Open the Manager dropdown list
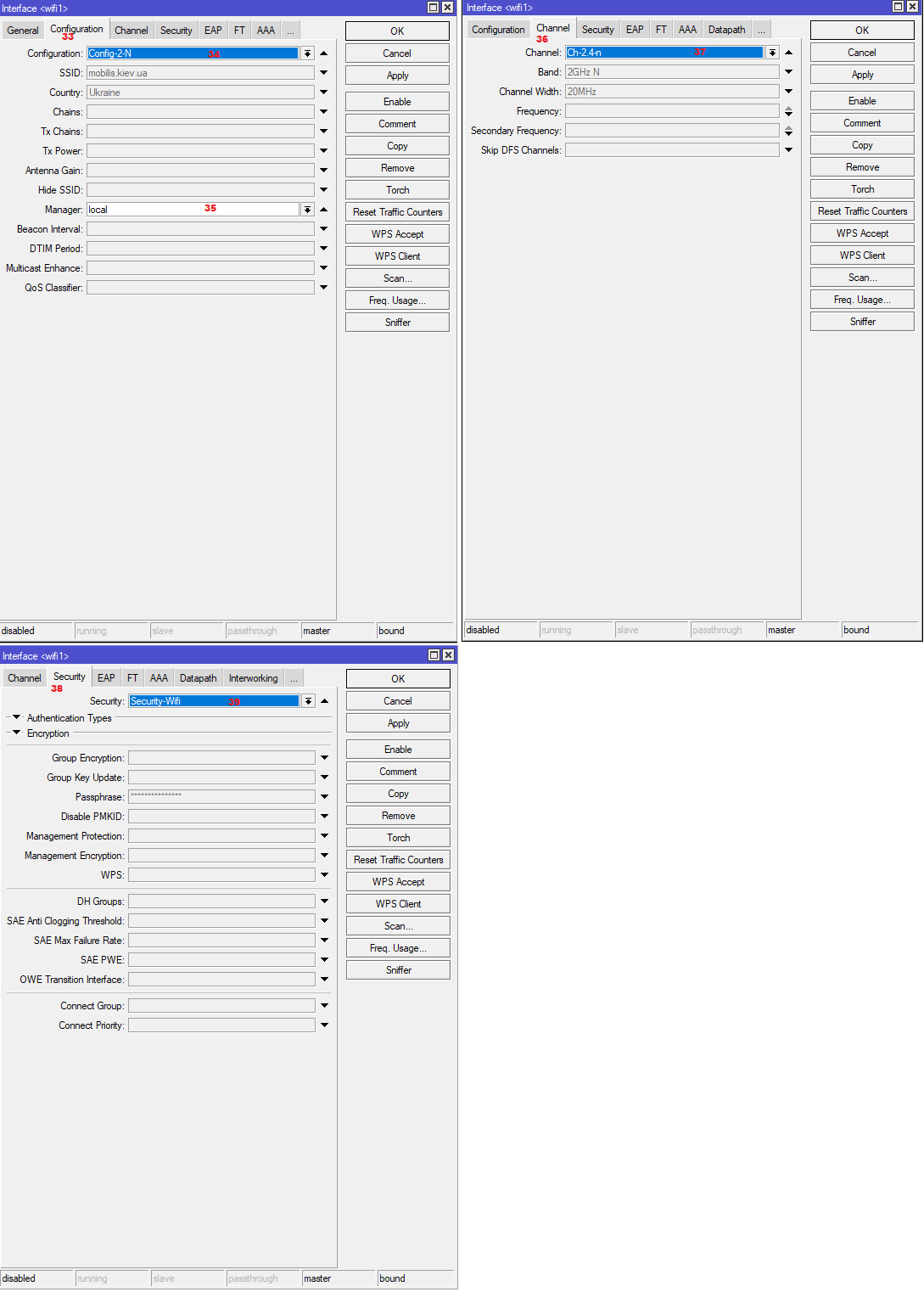This screenshot has width=924, height=1292. coord(307,210)
